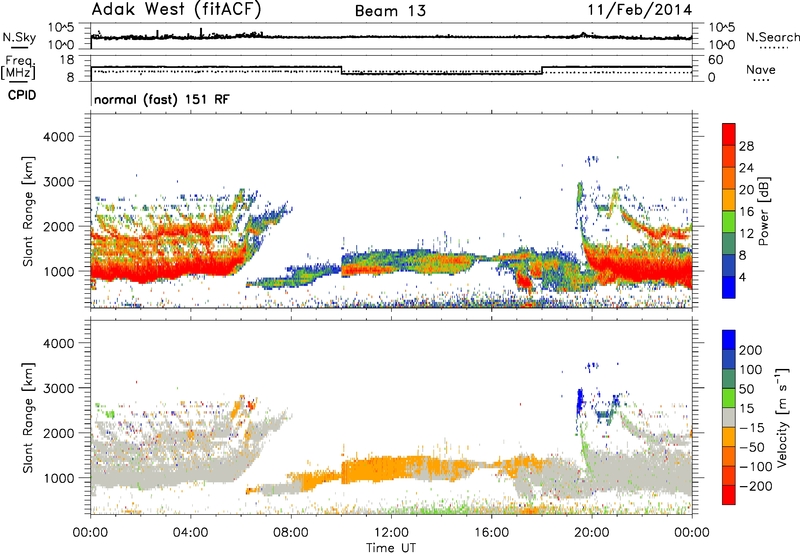800x554 pixels.
Task: Click the 'CPID' row label
Action: (x=22, y=95)
